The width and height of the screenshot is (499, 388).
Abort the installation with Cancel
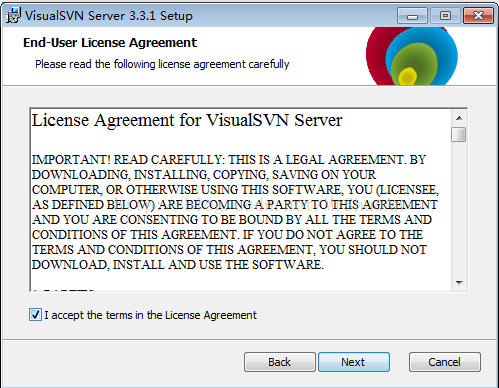[445, 362]
